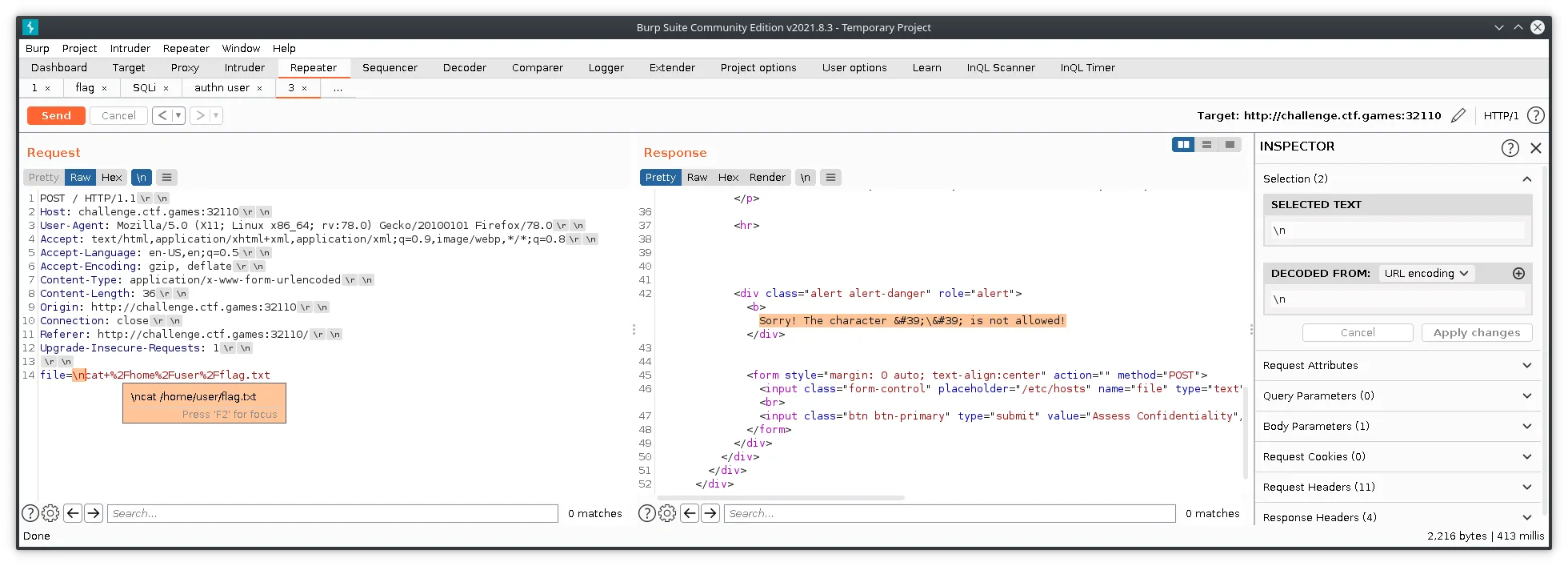1568x566 pixels.
Task: Select the 'SQLi' repeater tab
Action: (x=145, y=88)
